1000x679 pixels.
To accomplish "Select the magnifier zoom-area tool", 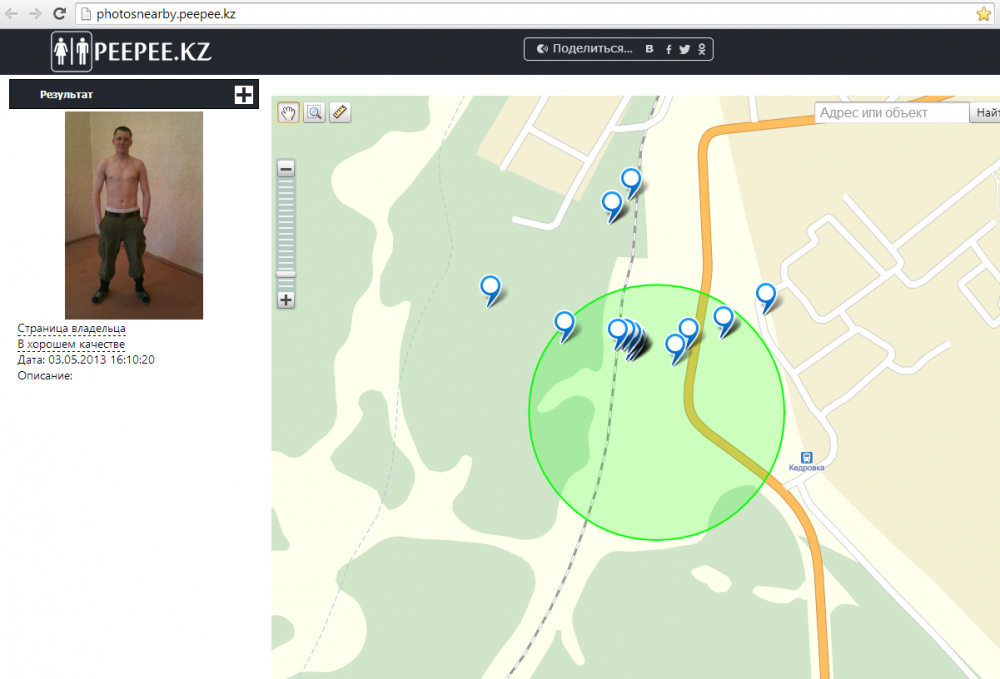I will tap(314, 113).
